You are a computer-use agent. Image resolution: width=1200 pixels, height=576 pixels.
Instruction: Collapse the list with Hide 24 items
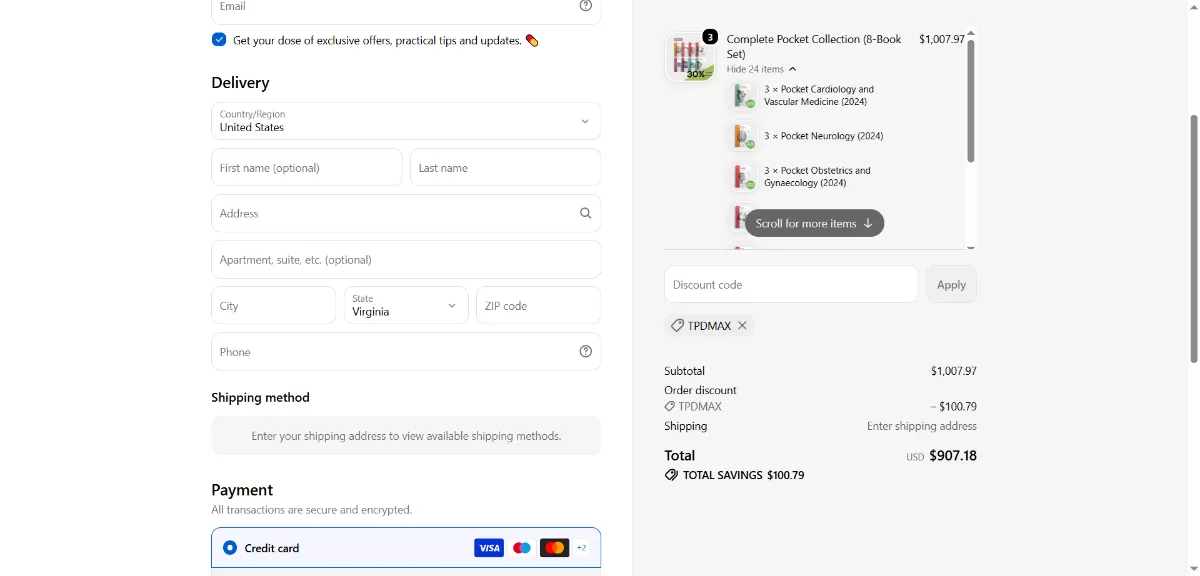point(762,69)
